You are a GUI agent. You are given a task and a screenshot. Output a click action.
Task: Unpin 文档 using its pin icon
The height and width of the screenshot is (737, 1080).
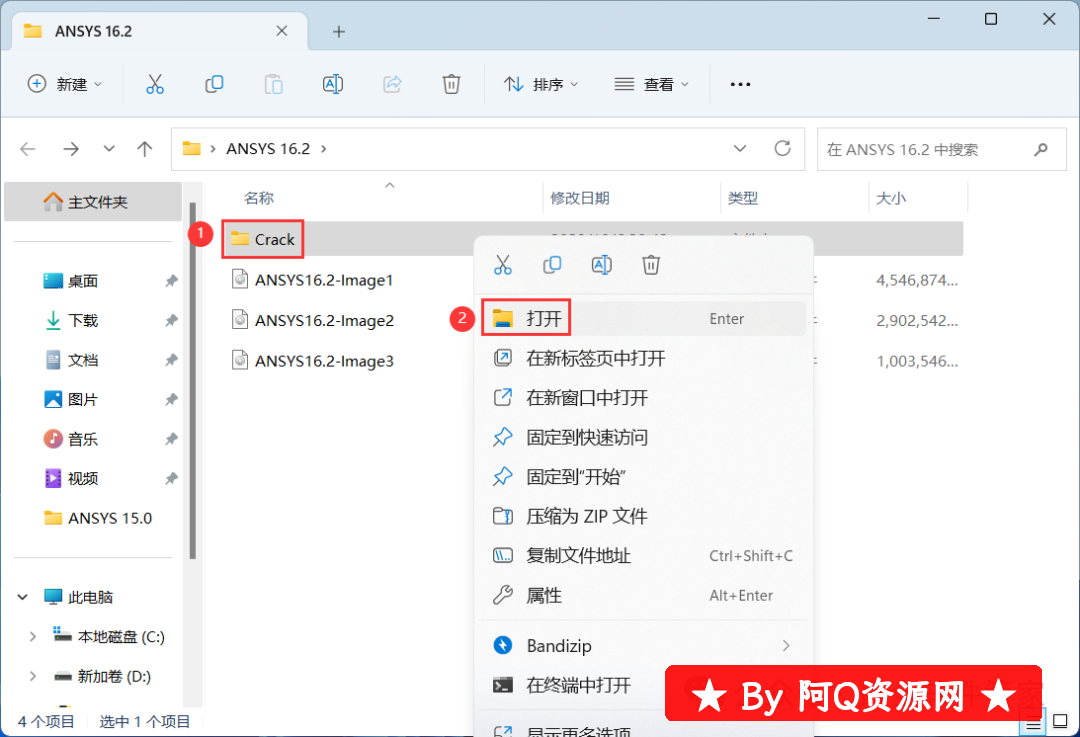(x=172, y=360)
